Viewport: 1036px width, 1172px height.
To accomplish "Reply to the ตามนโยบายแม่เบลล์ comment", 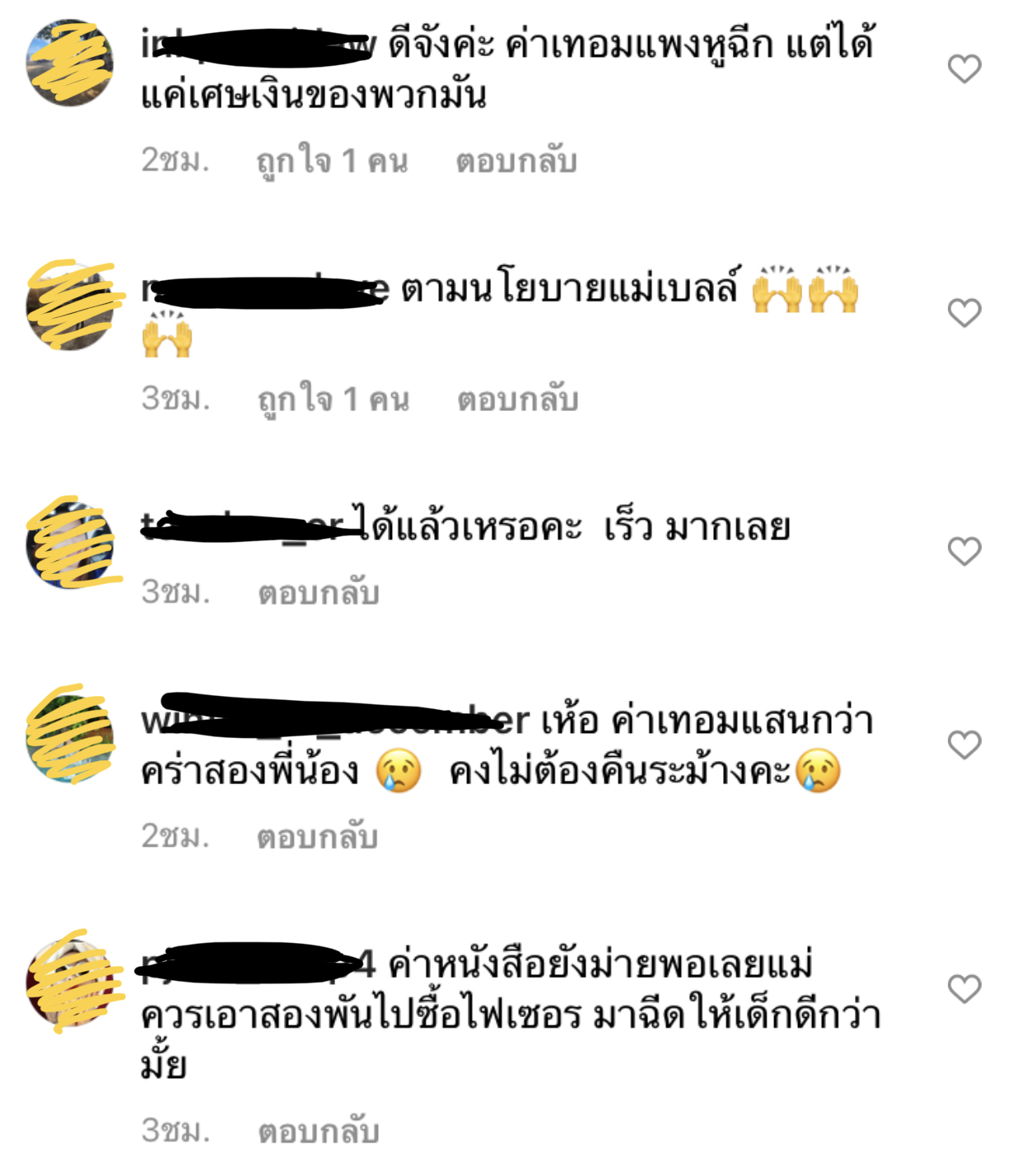I will (x=518, y=399).
